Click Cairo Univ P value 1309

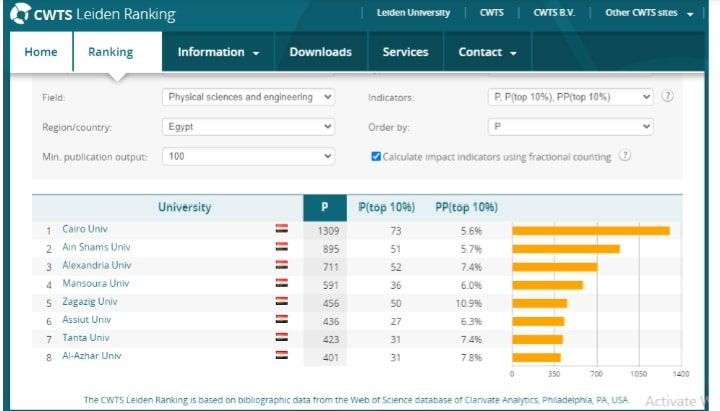pyautogui.click(x=328, y=231)
